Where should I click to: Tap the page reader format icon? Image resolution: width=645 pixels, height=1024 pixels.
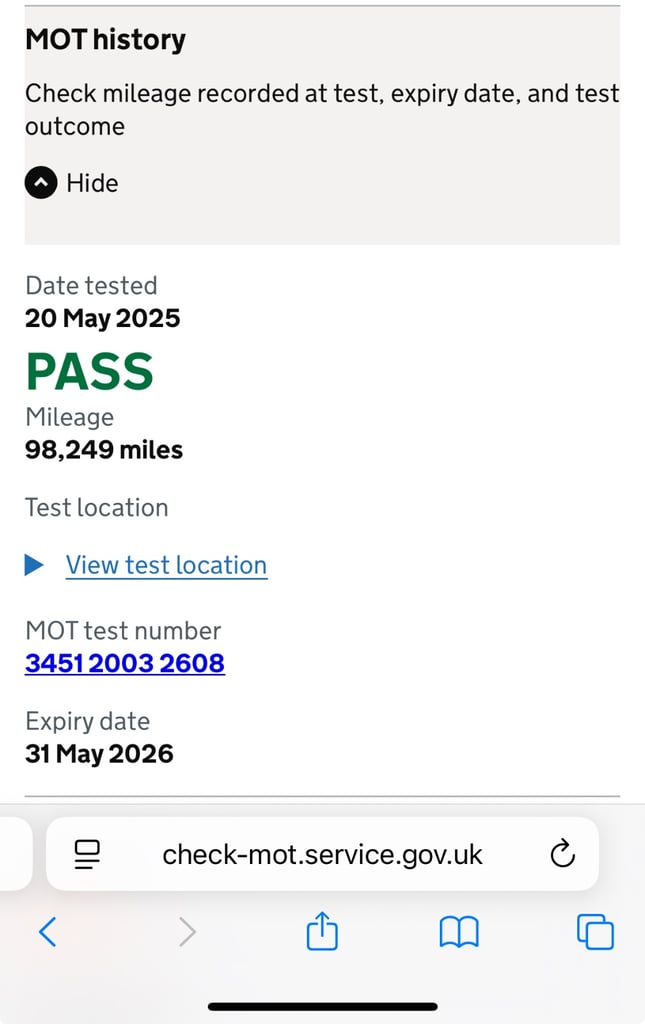click(x=87, y=854)
